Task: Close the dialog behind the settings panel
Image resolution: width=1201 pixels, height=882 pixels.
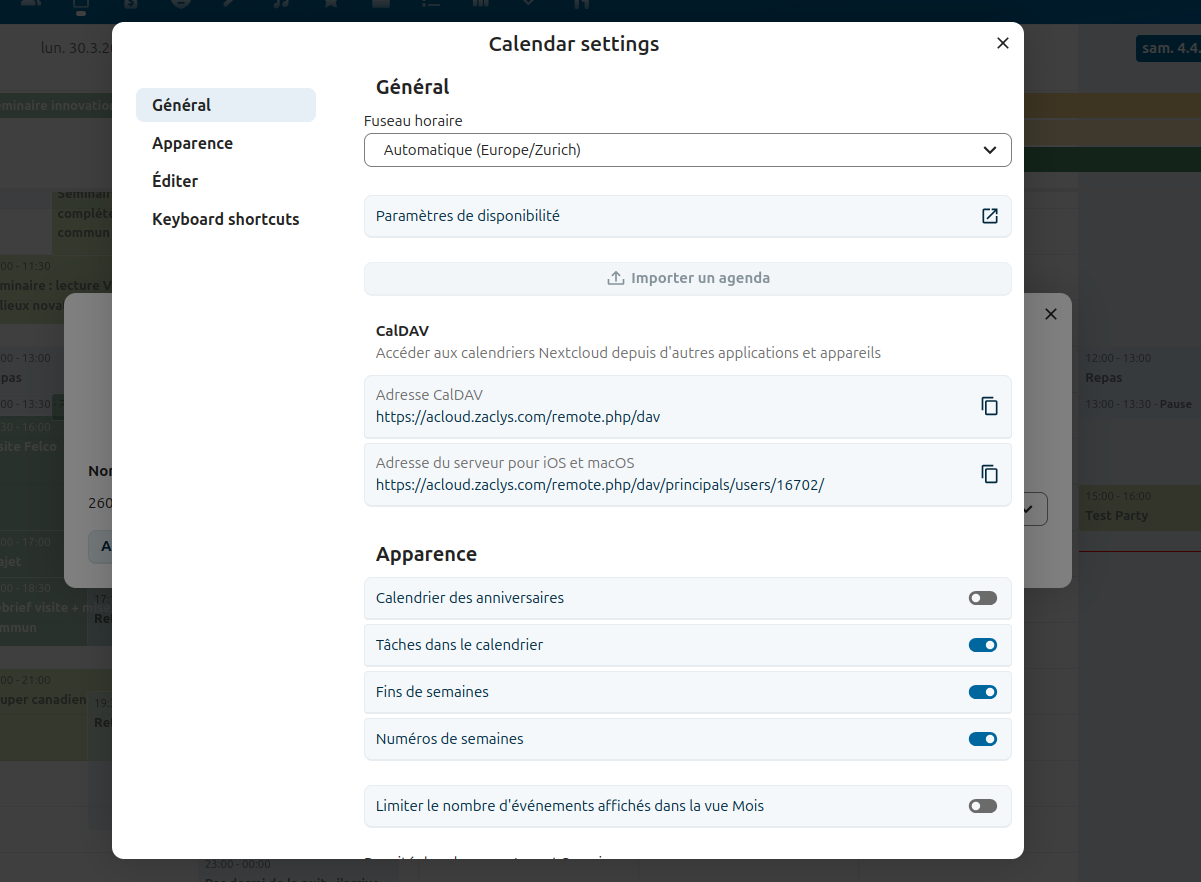Action: click(x=1050, y=314)
